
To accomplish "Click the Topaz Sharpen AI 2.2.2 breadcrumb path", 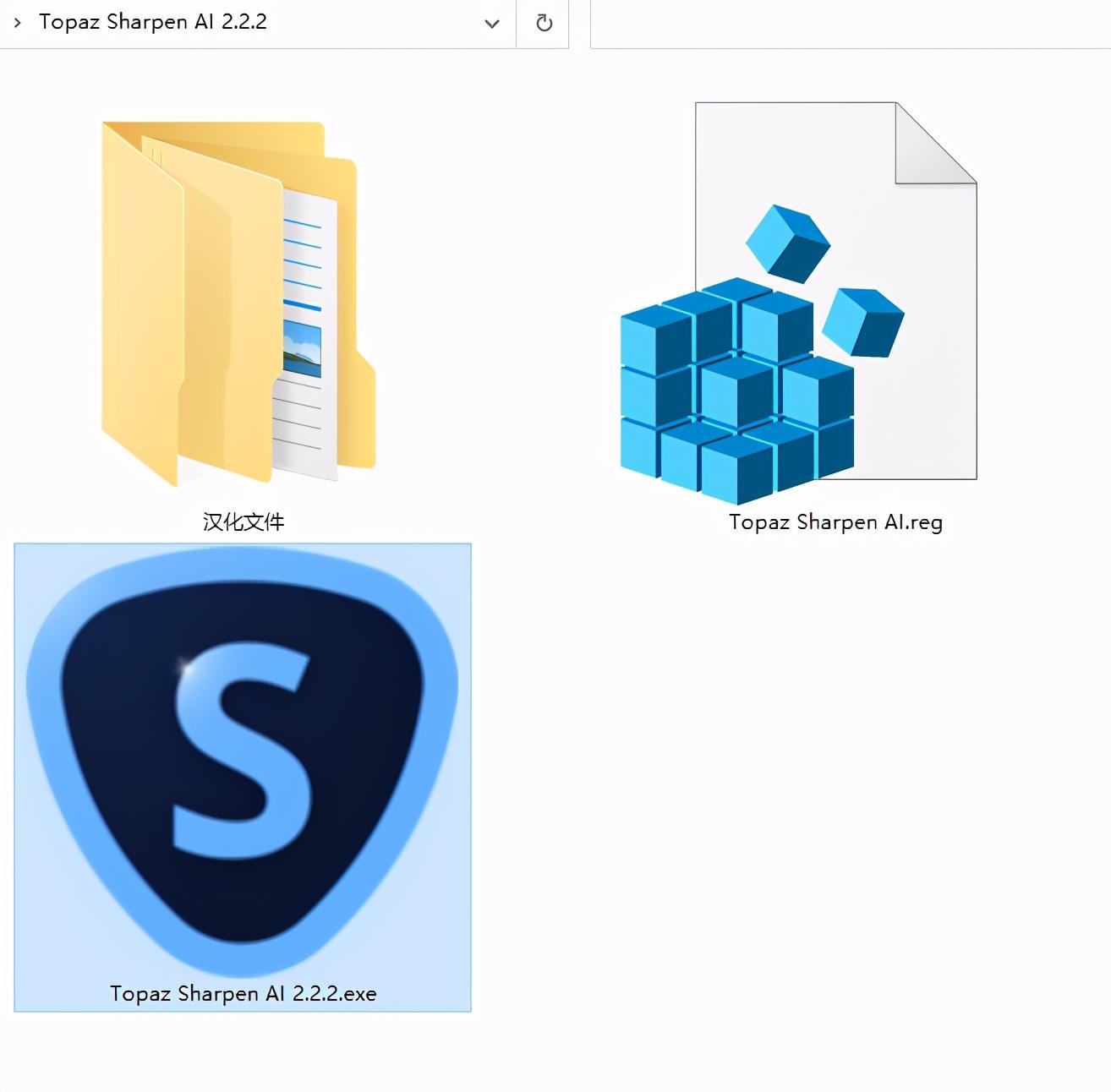I will tap(153, 22).
